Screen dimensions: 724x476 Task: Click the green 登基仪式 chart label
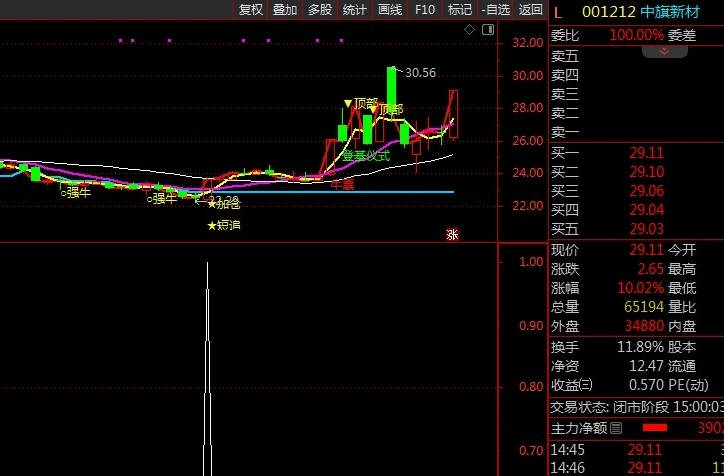point(366,156)
